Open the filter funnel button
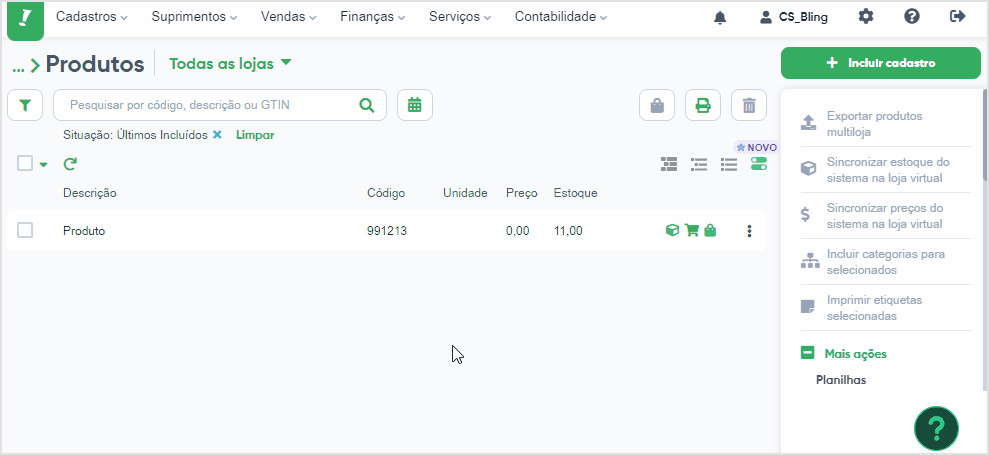The width and height of the screenshot is (989, 455). [x=25, y=105]
